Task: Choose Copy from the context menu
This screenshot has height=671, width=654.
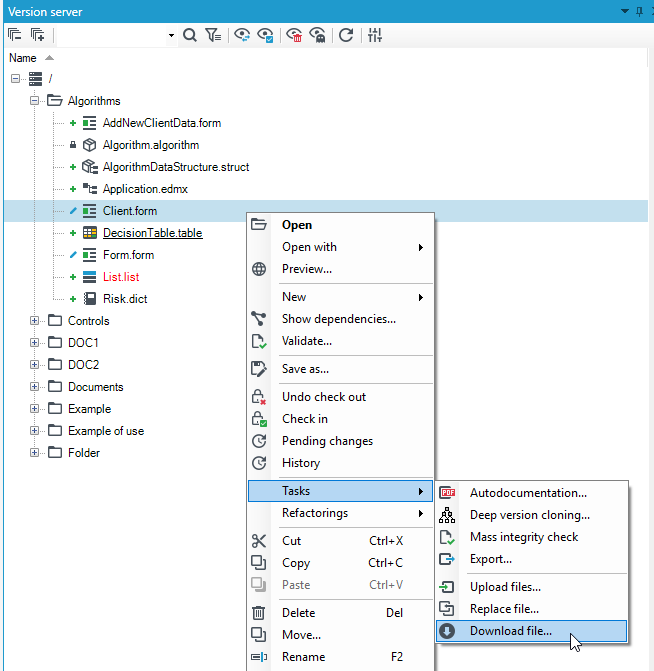Action: [x=341, y=563]
